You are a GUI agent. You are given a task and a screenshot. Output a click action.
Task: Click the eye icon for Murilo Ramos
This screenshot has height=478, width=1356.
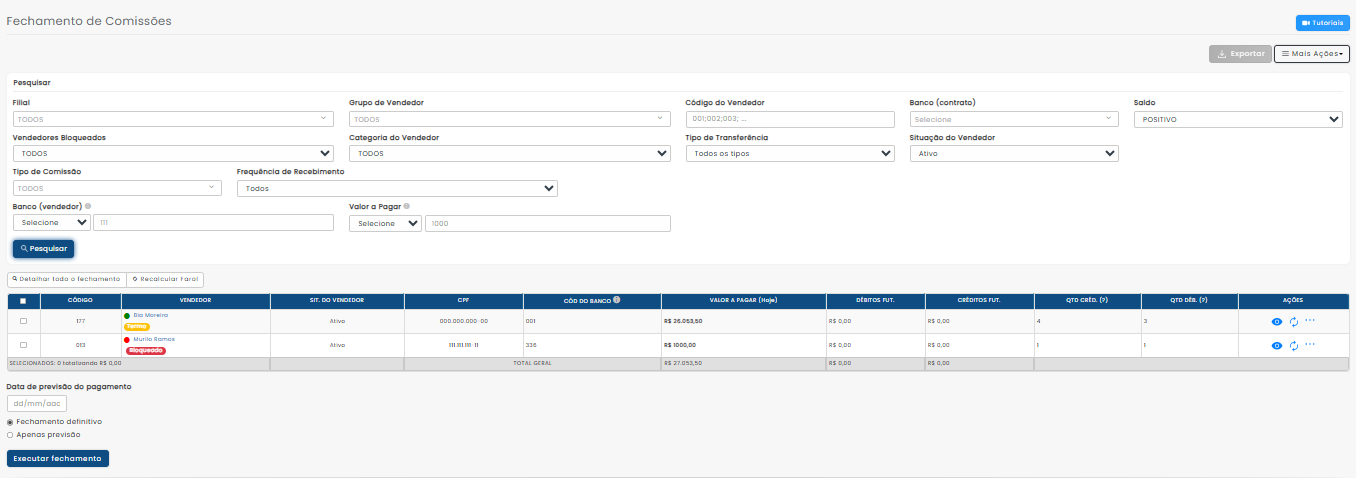1276,345
